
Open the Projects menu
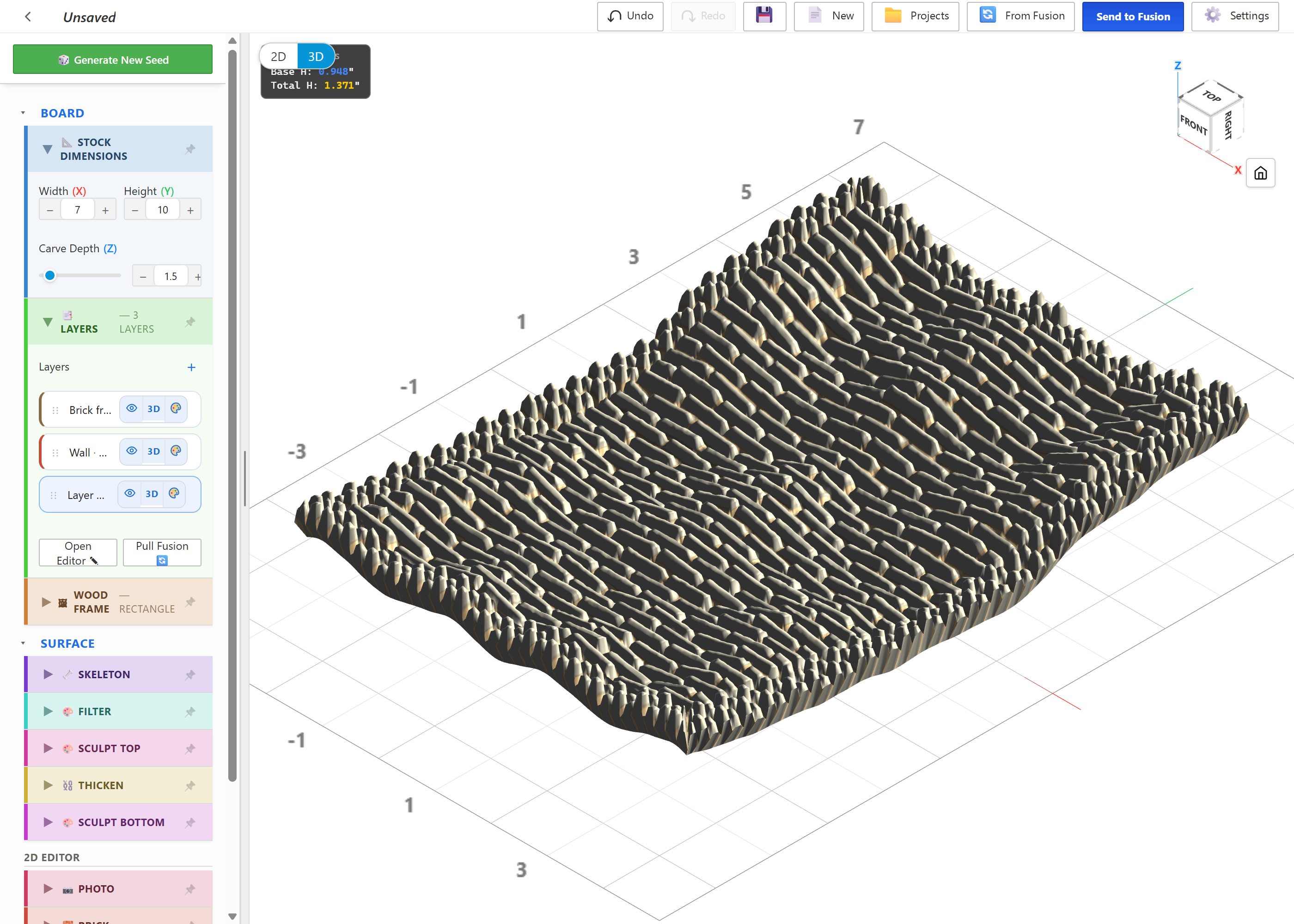pos(915,16)
